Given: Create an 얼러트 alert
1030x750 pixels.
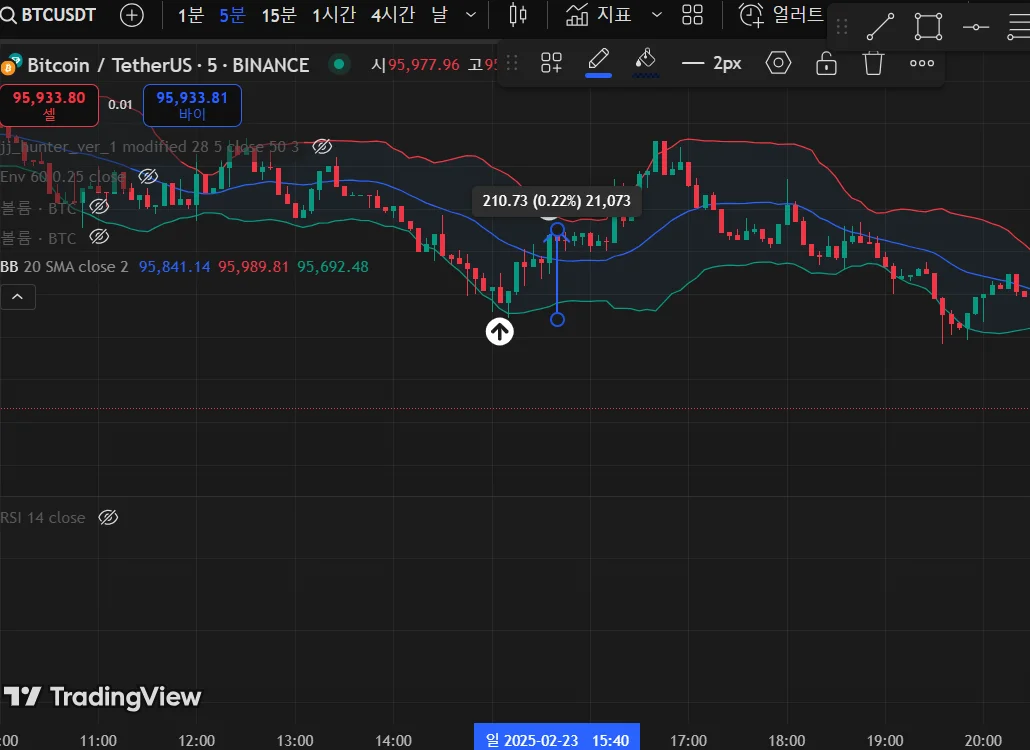Looking at the screenshot, I should (x=780, y=14).
